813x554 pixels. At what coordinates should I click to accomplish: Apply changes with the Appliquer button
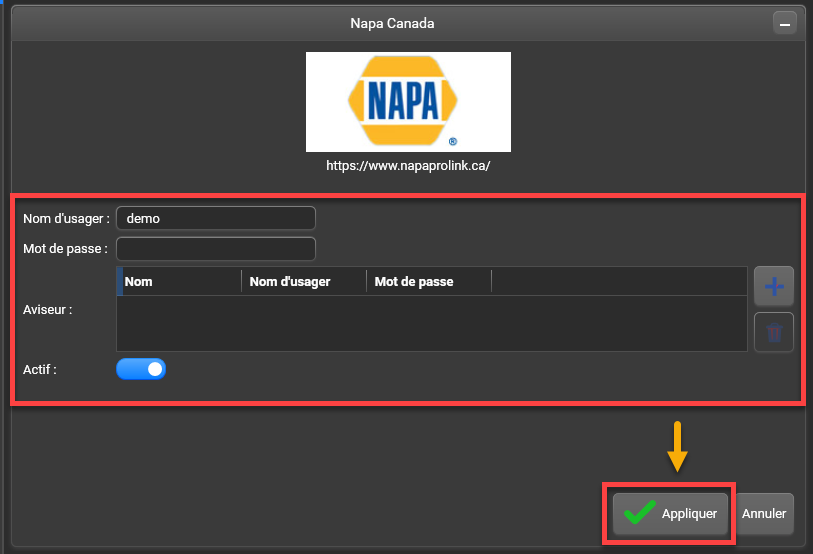pyautogui.click(x=670, y=514)
